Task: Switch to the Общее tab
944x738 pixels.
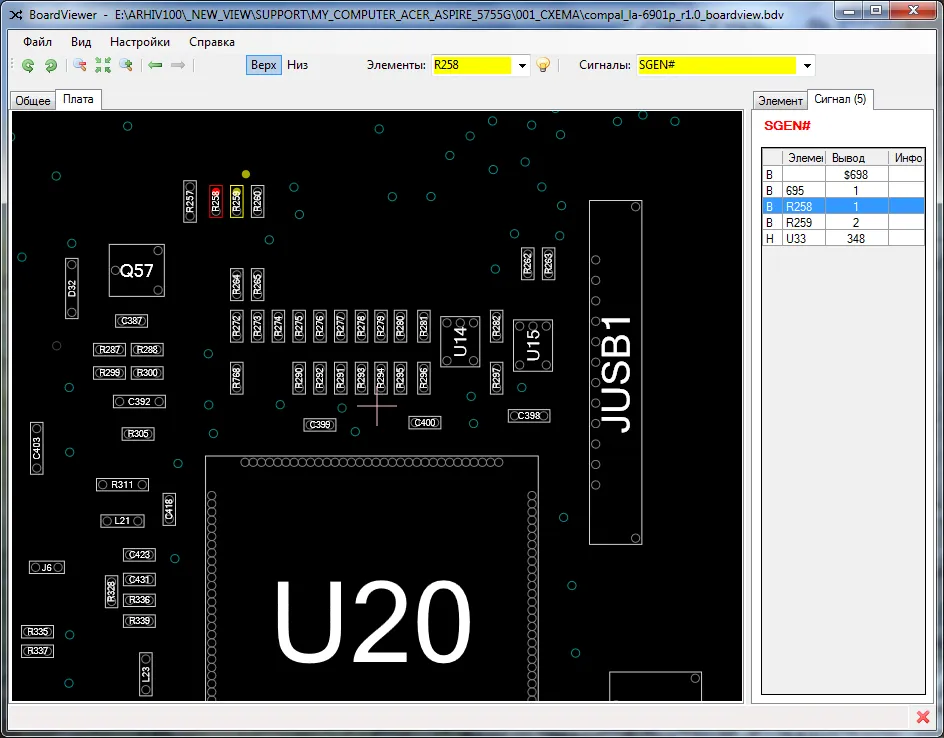Action: [x=33, y=101]
